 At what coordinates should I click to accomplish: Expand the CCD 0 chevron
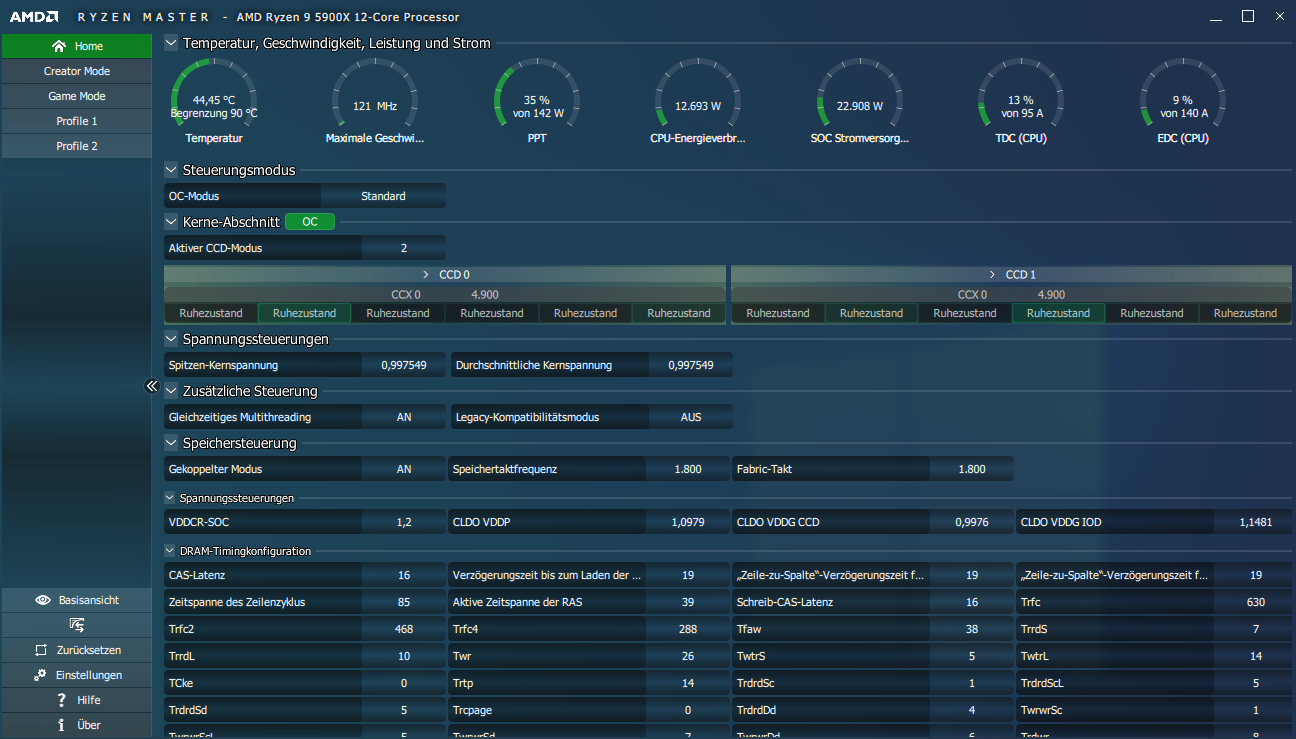pos(426,274)
